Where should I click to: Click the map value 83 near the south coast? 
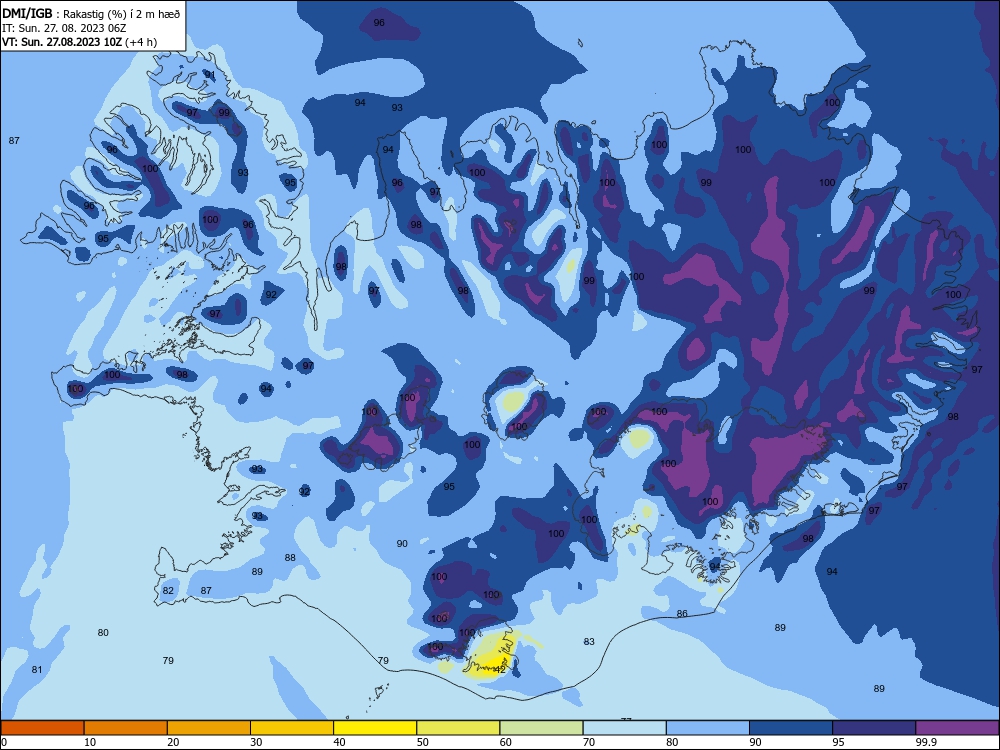coord(589,642)
